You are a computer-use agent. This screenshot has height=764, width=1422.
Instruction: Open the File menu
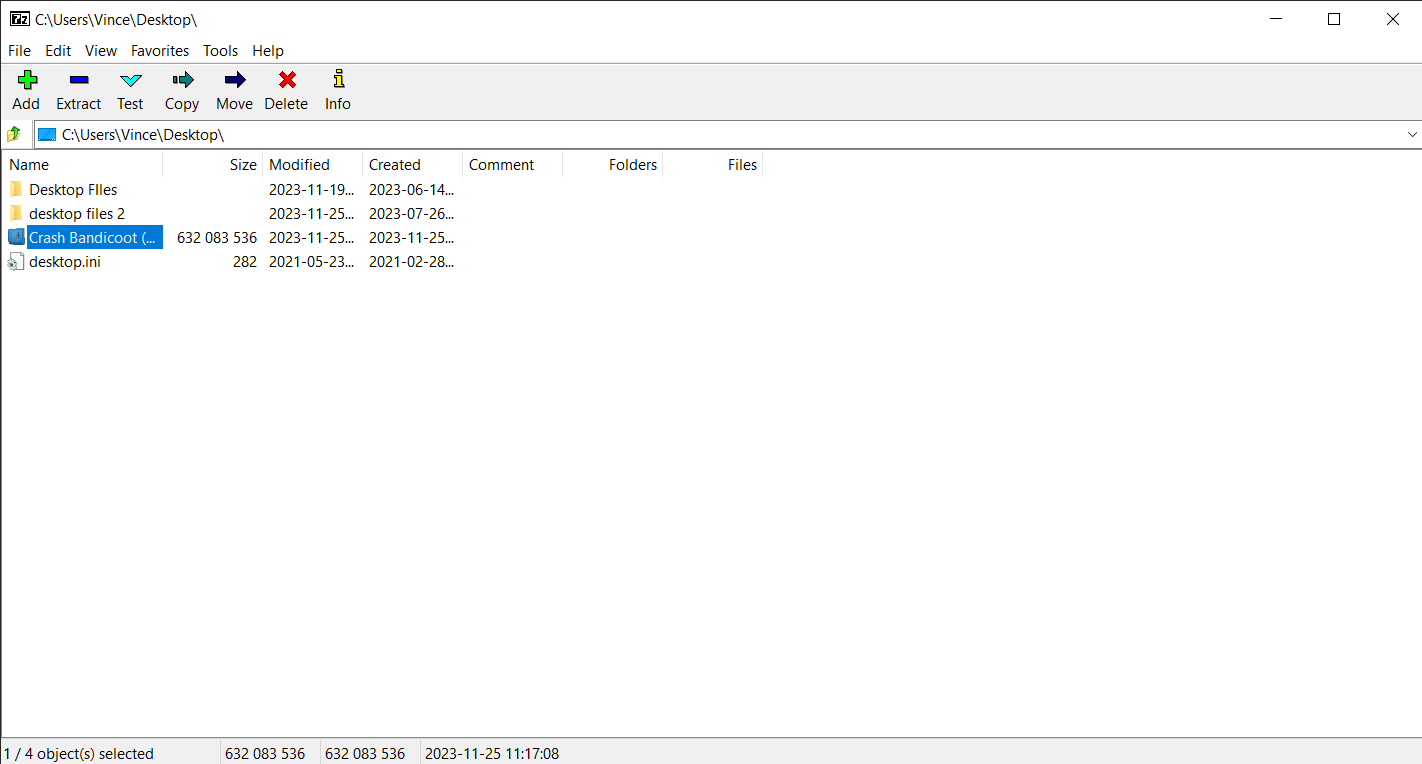[19, 50]
